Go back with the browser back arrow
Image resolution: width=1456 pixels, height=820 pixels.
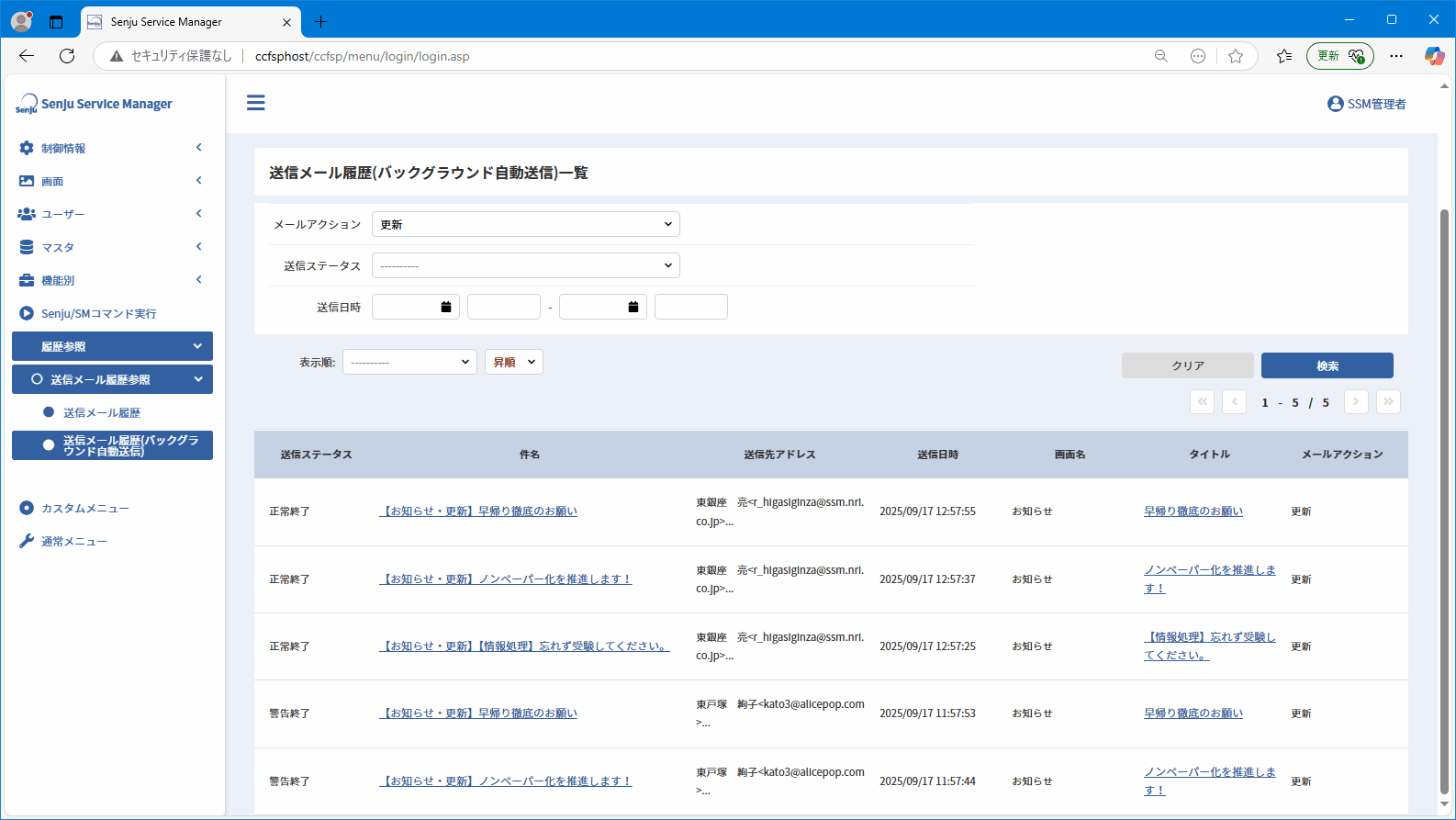point(27,56)
